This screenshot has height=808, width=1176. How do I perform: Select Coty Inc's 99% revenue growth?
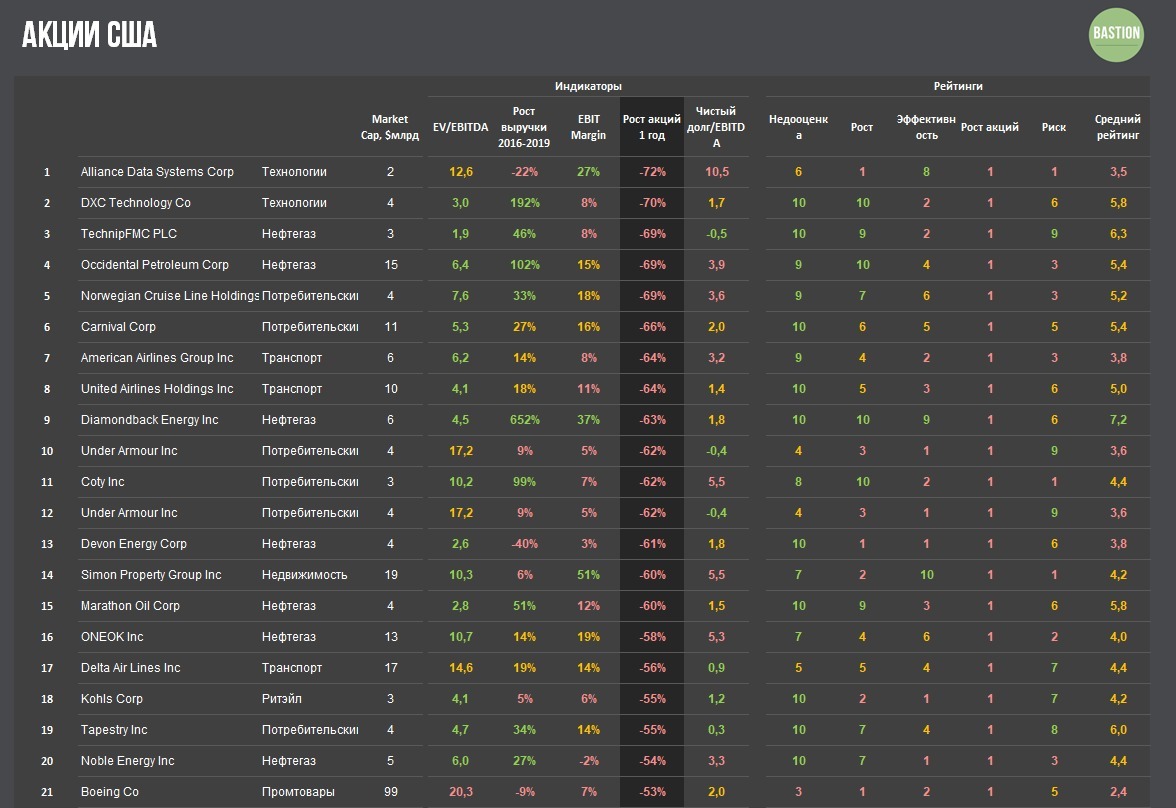pos(524,482)
